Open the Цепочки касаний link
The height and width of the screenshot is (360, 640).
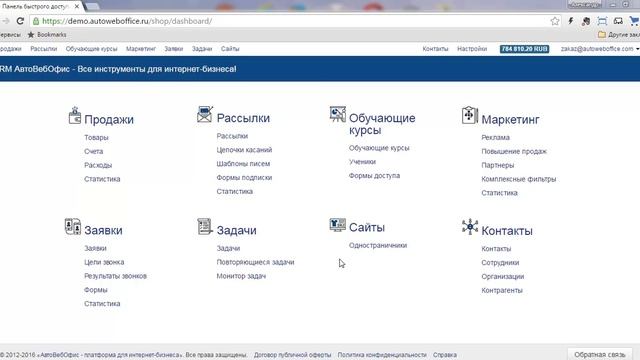(x=244, y=150)
